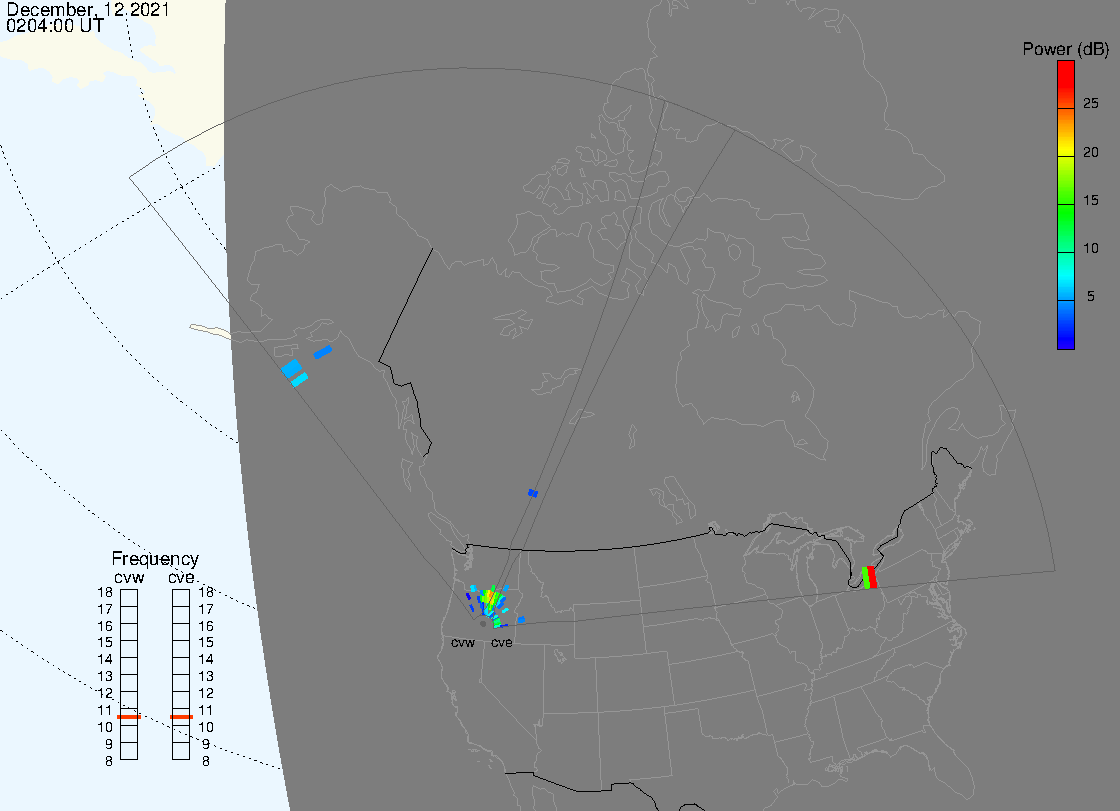Click the red top of the power colorbar

1066,84
